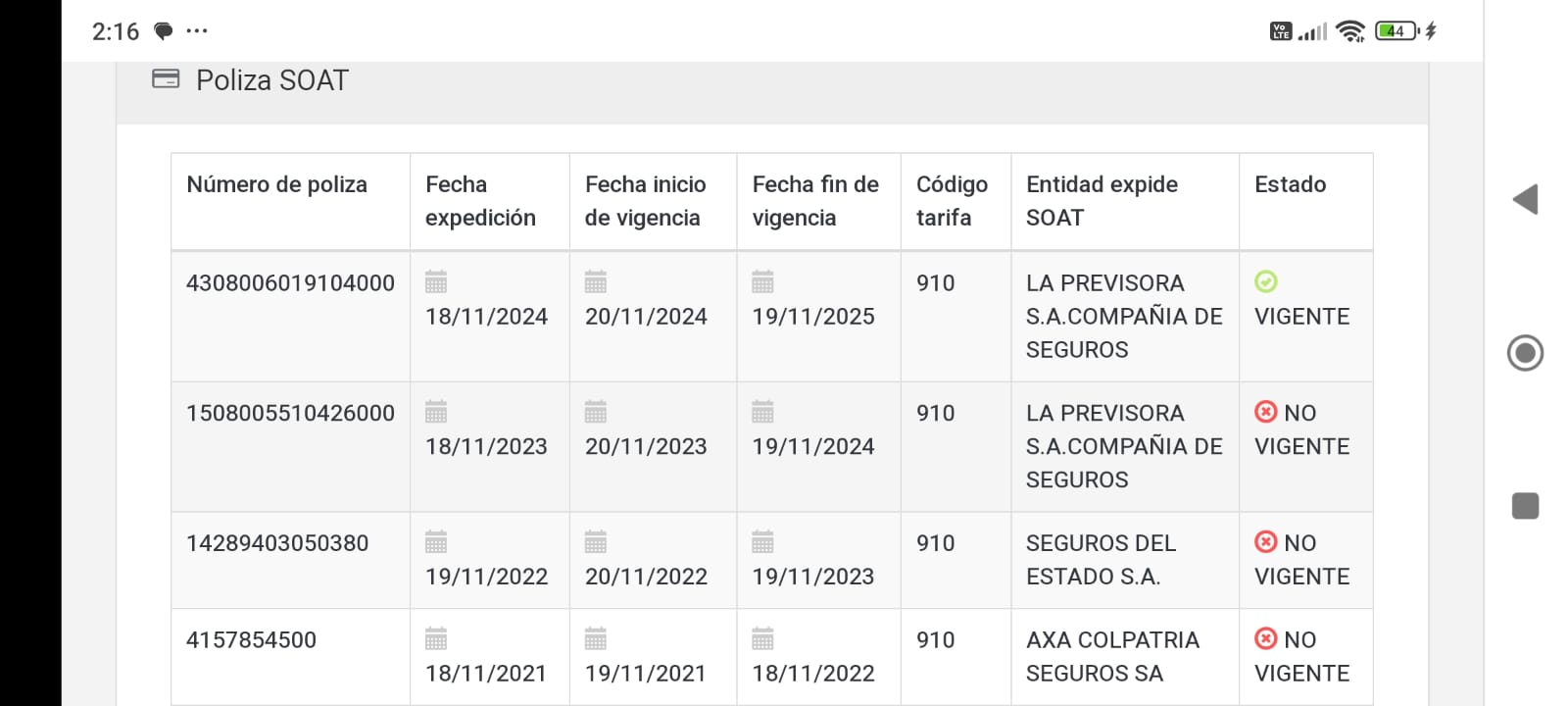Tap the Android recent apps square button
This screenshot has height=706, width=1568.
tap(1525, 506)
